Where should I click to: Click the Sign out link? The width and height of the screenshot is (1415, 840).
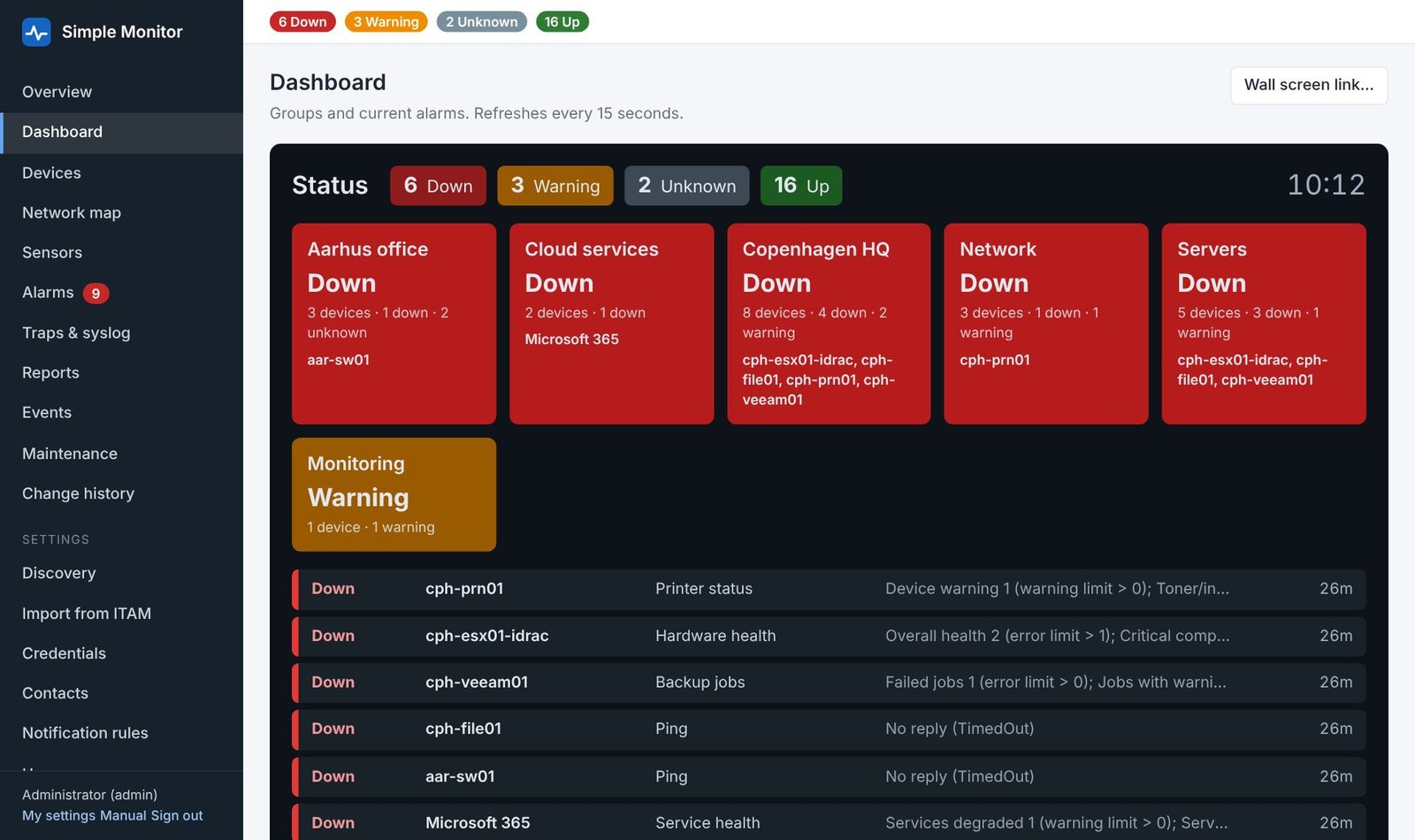(x=177, y=815)
